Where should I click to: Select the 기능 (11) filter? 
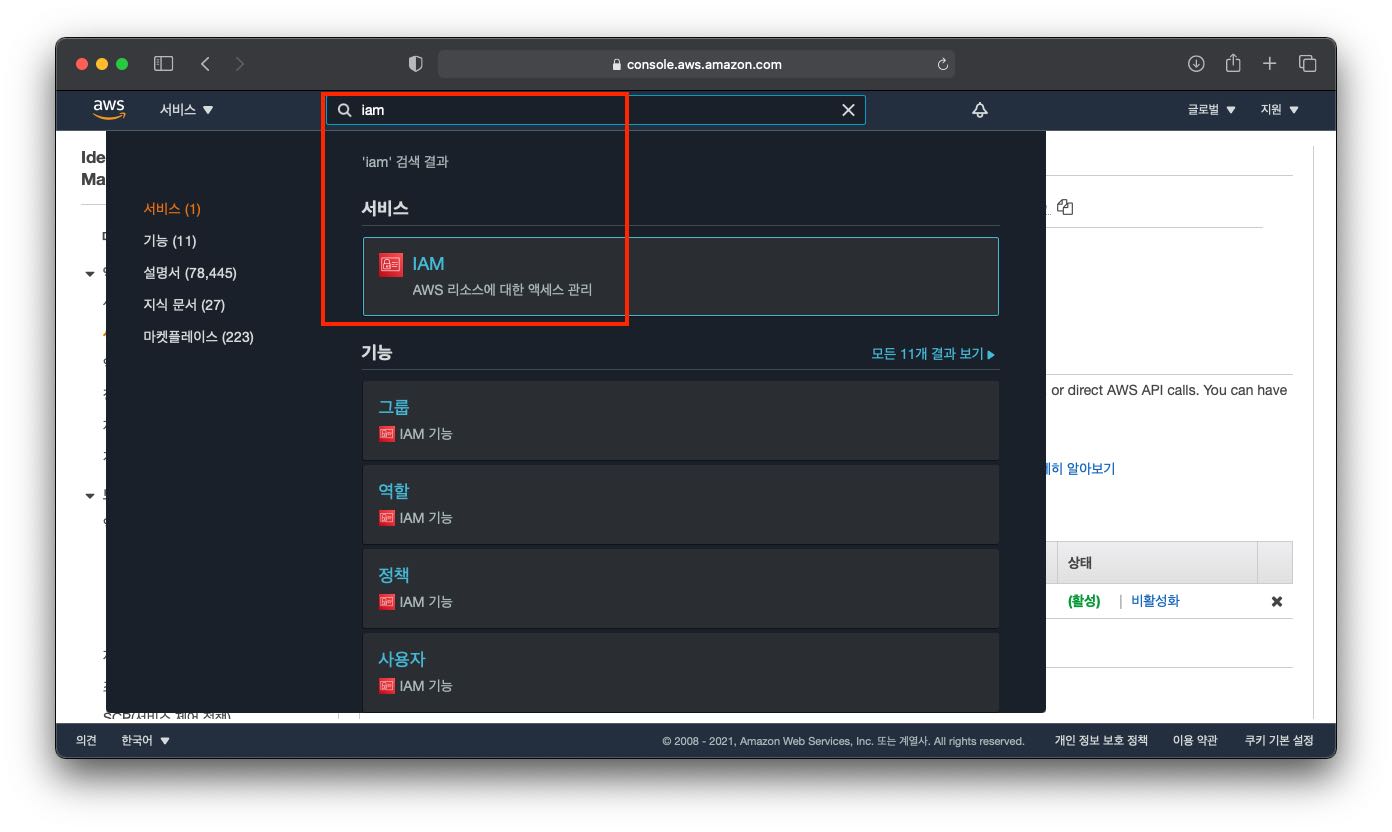(x=170, y=241)
